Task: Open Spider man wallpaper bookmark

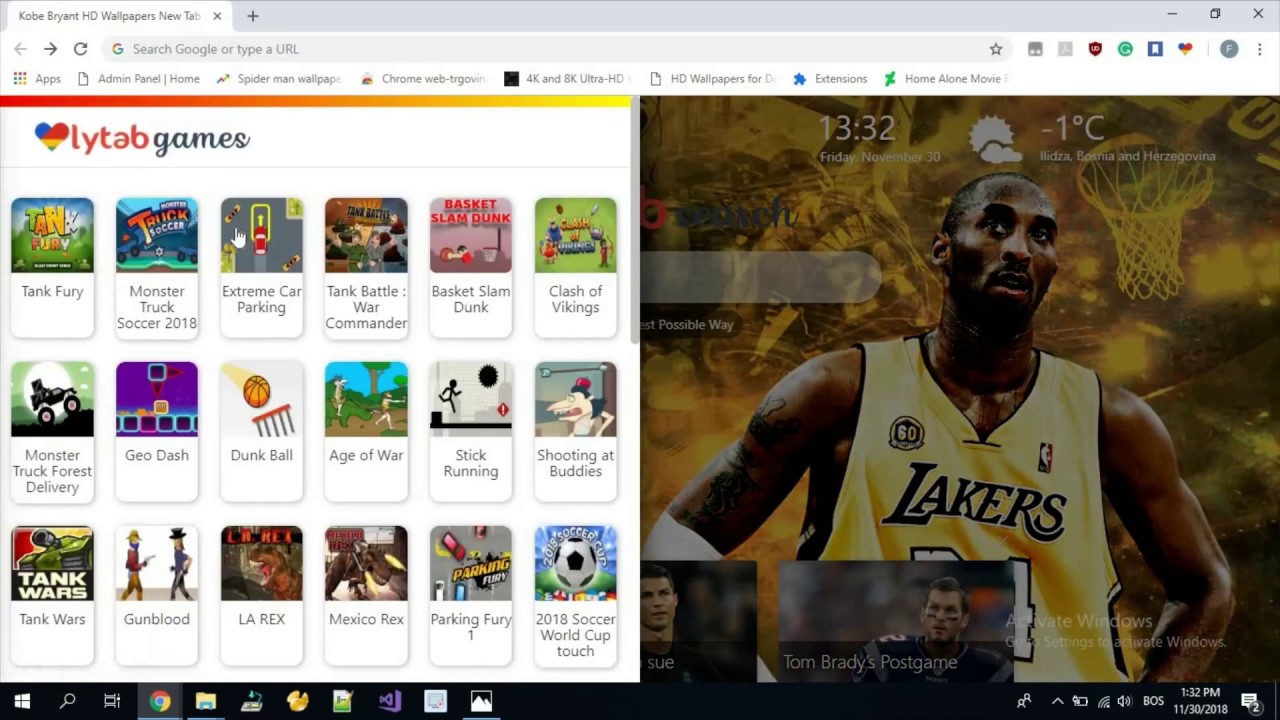Action: (x=278, y=78)
